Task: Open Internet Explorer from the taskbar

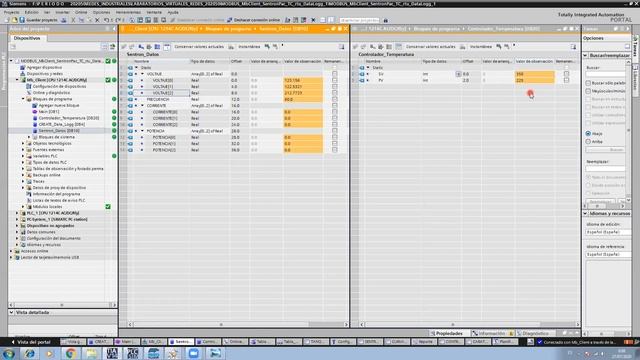Action: click(x=29, y=353)
